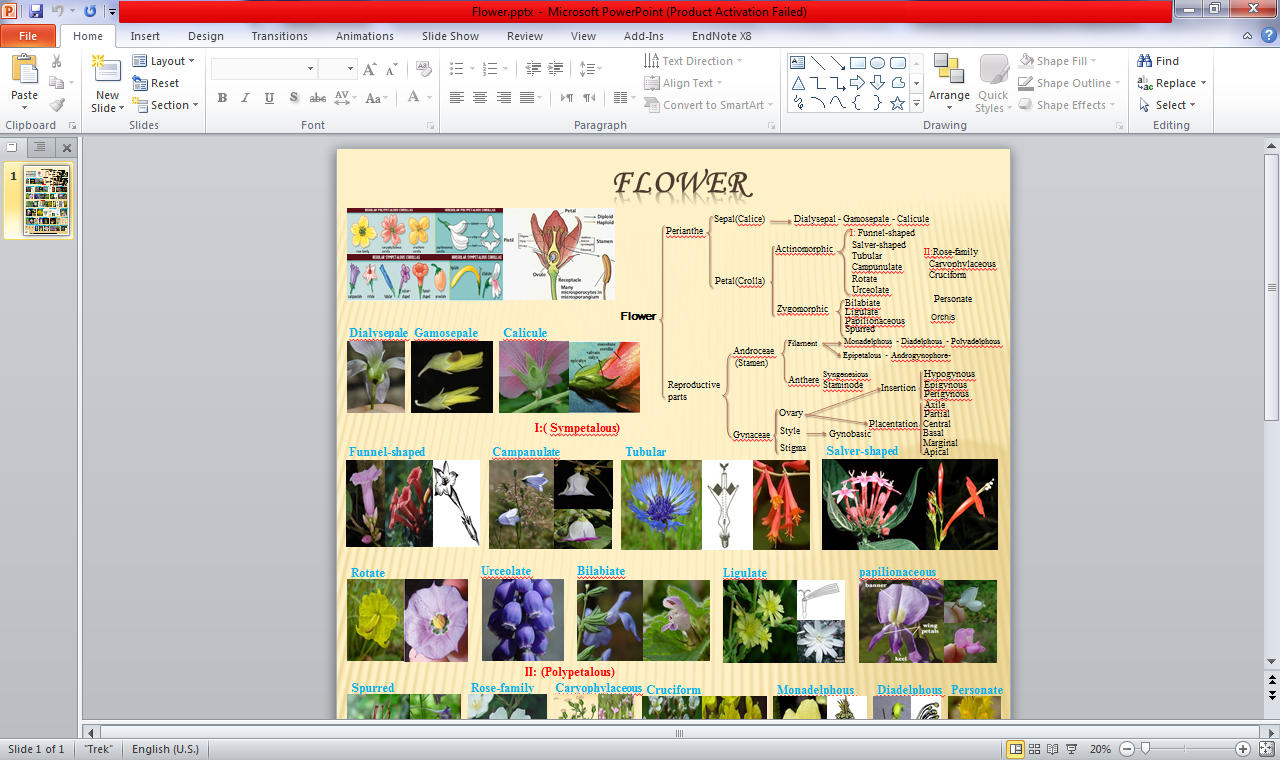The width and height of the screenshot is (1288, 760).
Task: Click the Save icon in quick access toolbar
Action: 36,11
